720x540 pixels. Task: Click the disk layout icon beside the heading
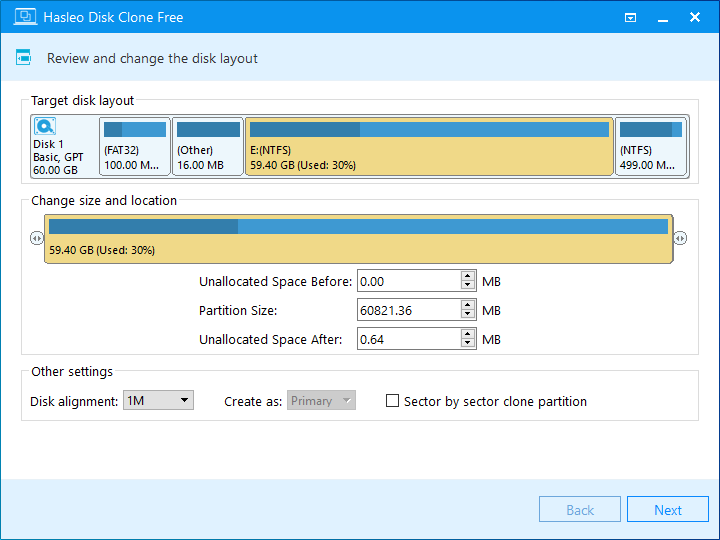[x=22, y=58]
